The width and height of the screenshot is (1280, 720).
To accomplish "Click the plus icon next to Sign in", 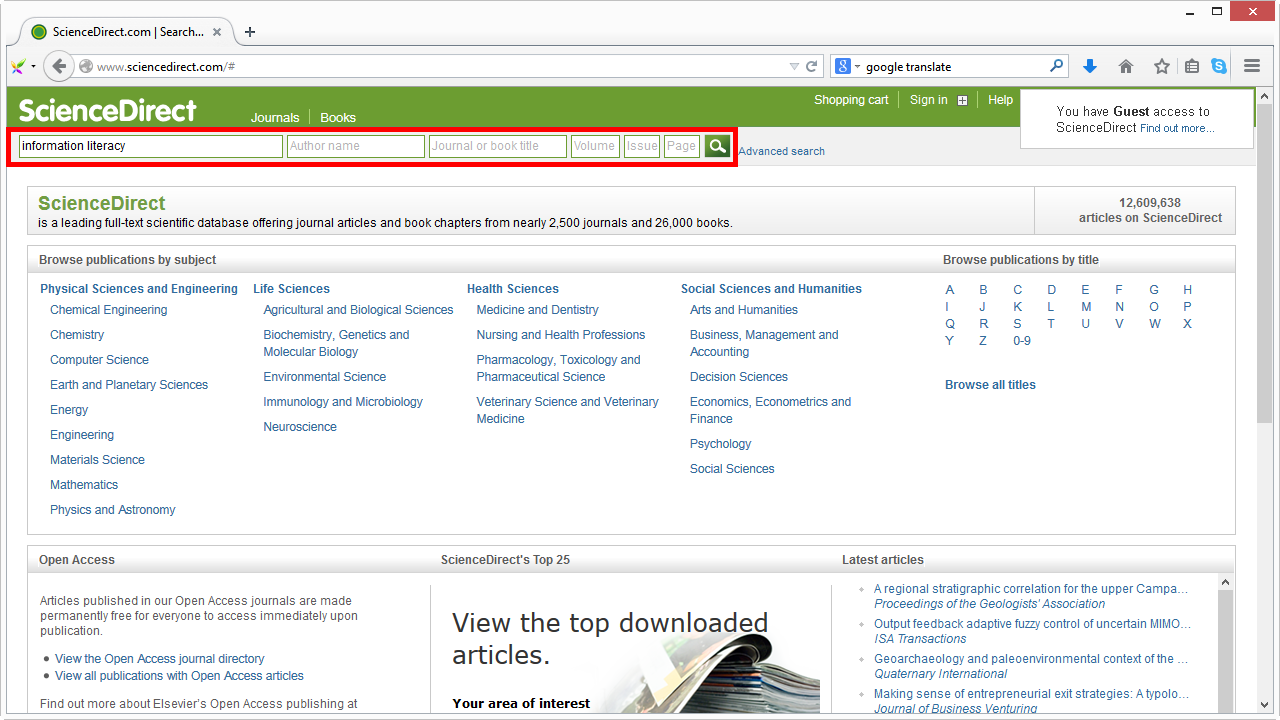I will [962, 100].
